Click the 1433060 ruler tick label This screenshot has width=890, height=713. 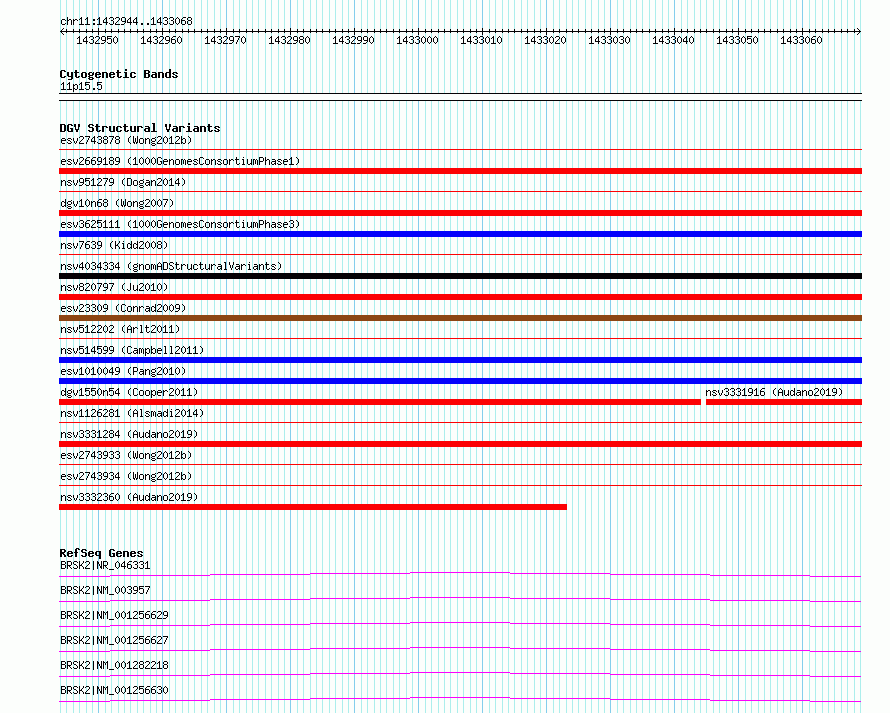click(x=801, y=40)
